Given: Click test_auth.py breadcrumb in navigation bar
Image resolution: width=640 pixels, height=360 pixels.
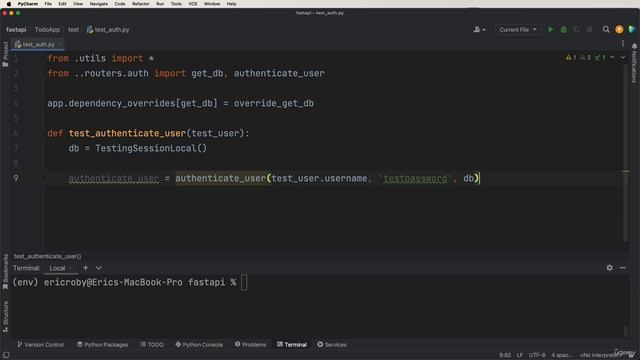Looking at the screenshot, I should (108, 29).
